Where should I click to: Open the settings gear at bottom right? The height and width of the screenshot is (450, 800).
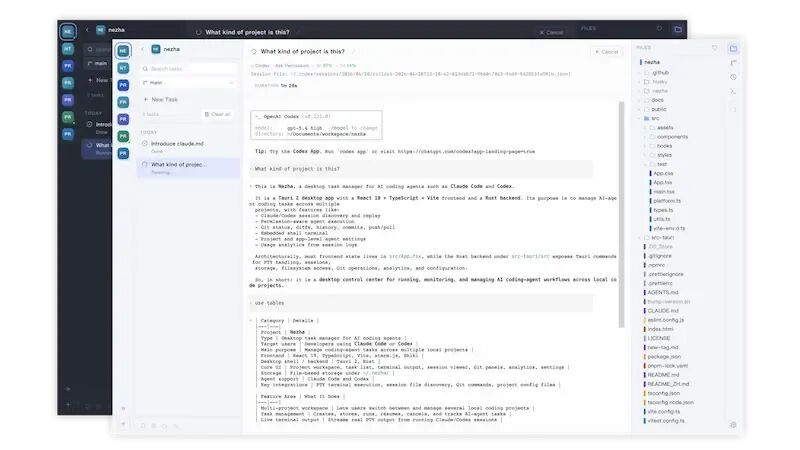coord(733,424)
